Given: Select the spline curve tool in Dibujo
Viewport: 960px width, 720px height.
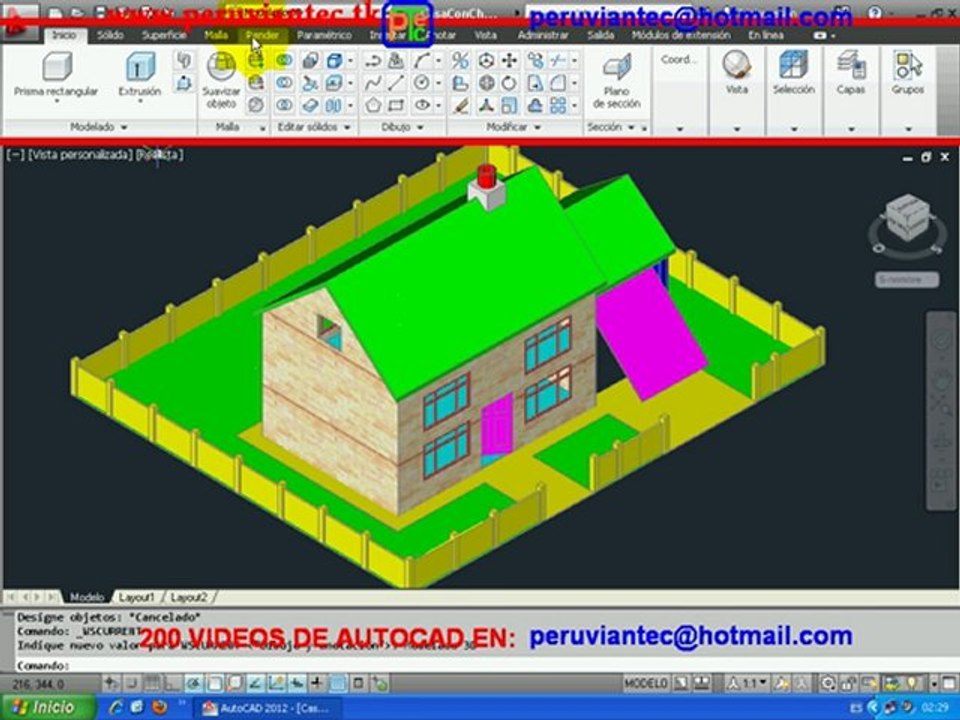Looking at the screenshot, I should (x=373, y=83).
